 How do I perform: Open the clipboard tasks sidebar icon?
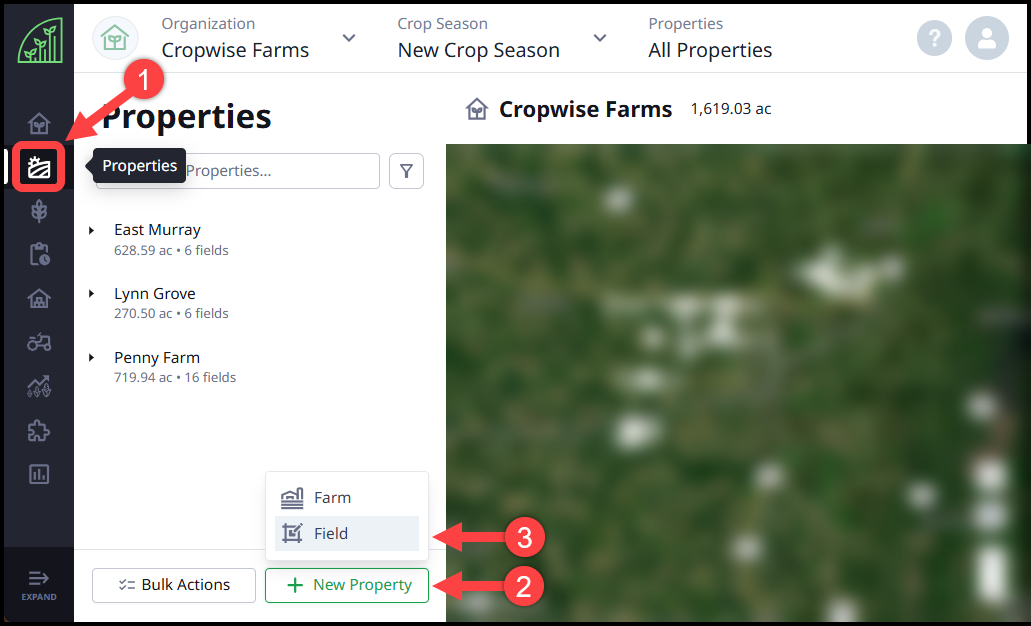[x=39, y=255]
